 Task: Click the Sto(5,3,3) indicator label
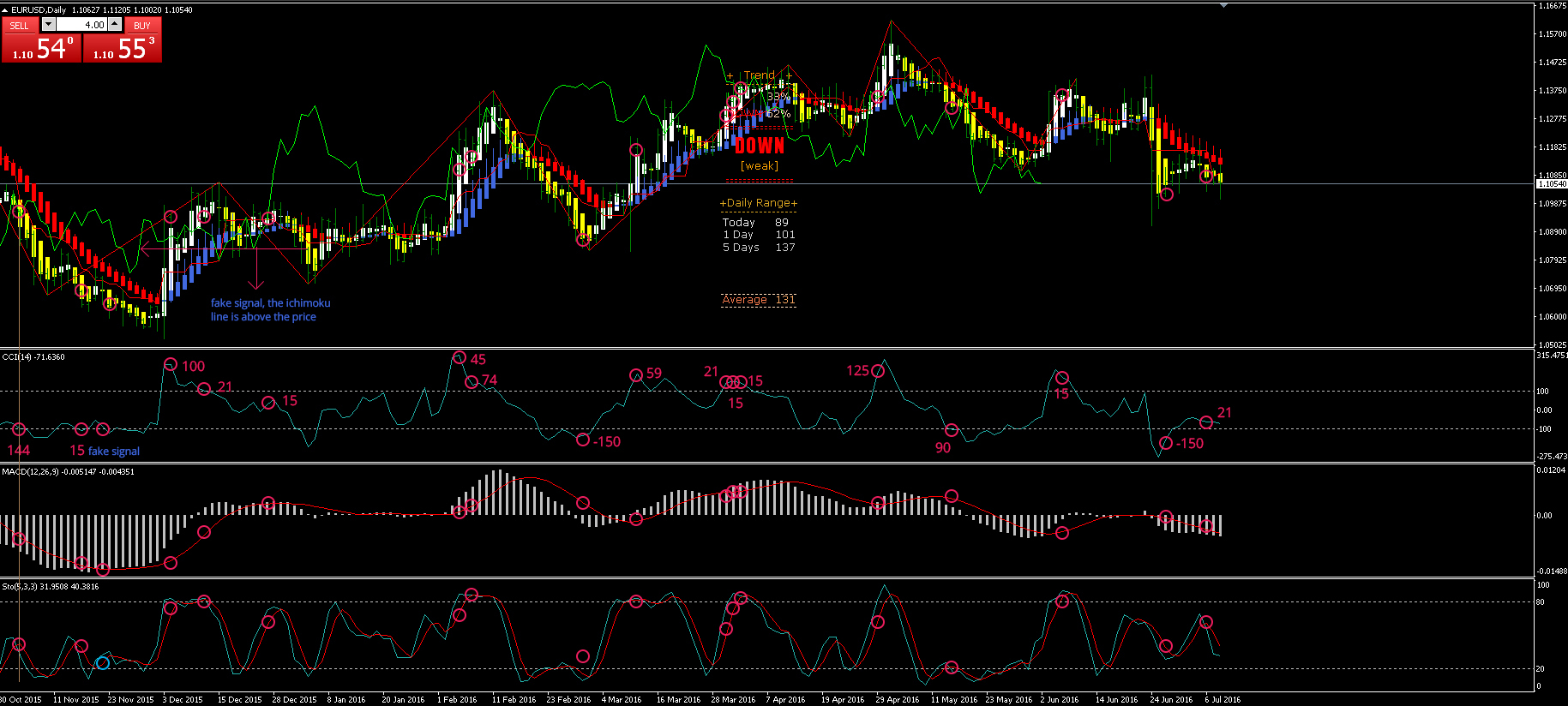[x=50, y=587]
